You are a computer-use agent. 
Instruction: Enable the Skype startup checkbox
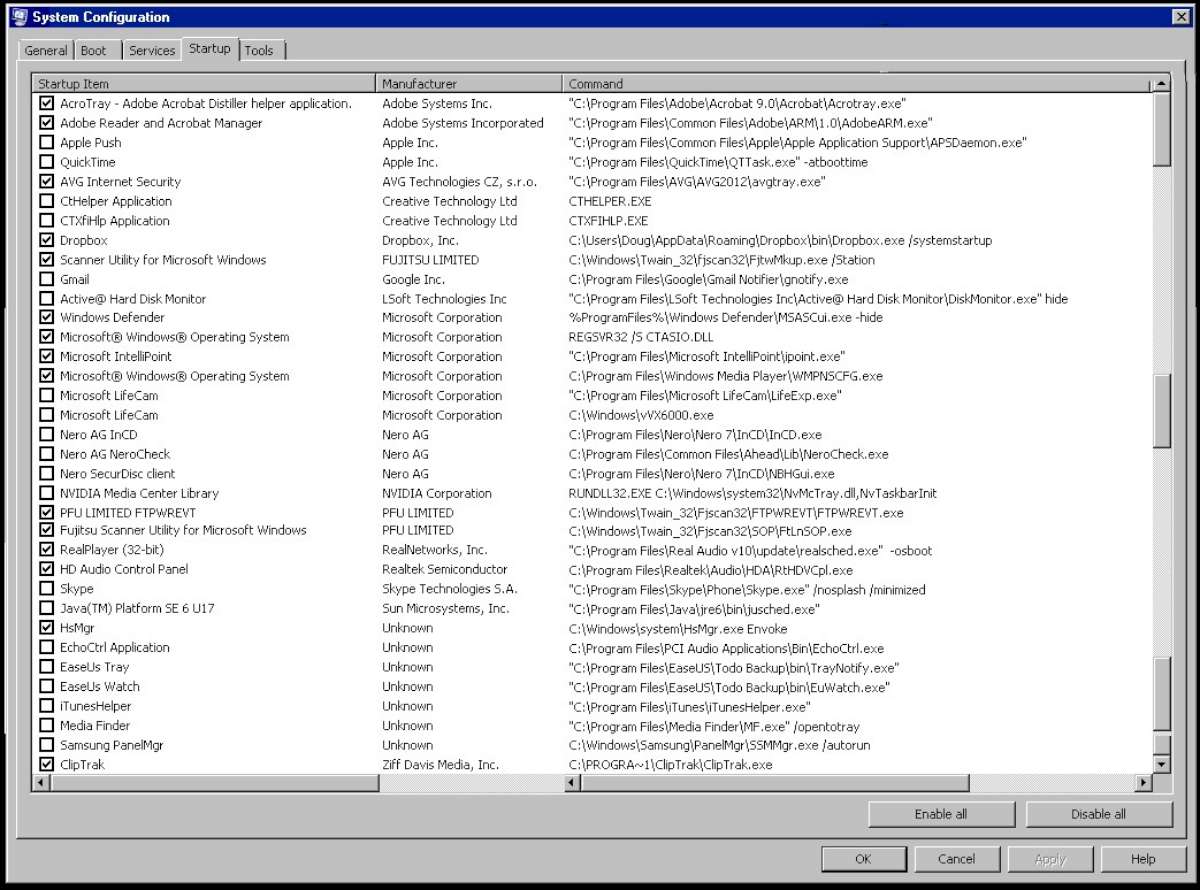pos(46,589)
